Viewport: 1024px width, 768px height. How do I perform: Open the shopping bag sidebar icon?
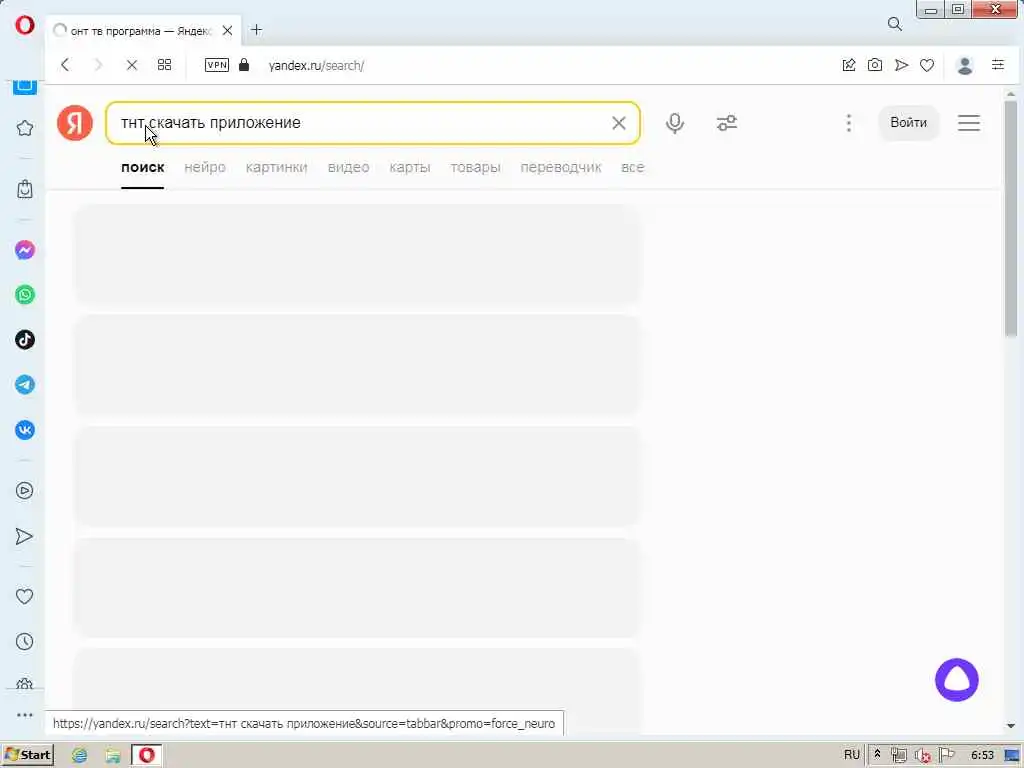pyautogui.click(x=25, y=189)
